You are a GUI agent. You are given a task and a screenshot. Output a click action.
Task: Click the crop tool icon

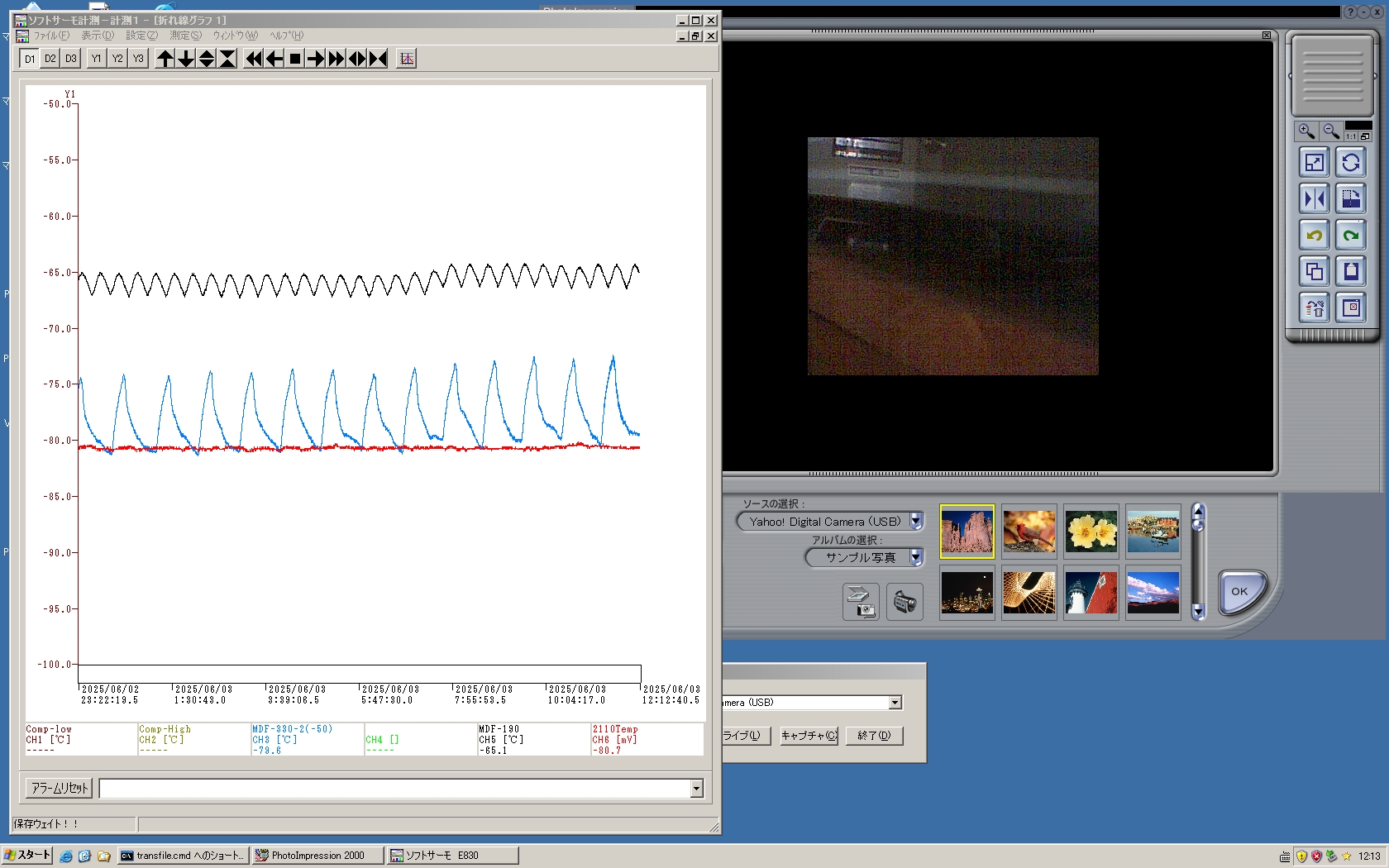click(x=1351, y=199)
